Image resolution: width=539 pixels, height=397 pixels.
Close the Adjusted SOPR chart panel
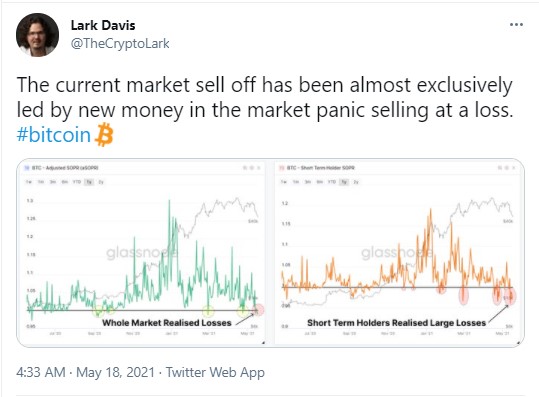259,168
